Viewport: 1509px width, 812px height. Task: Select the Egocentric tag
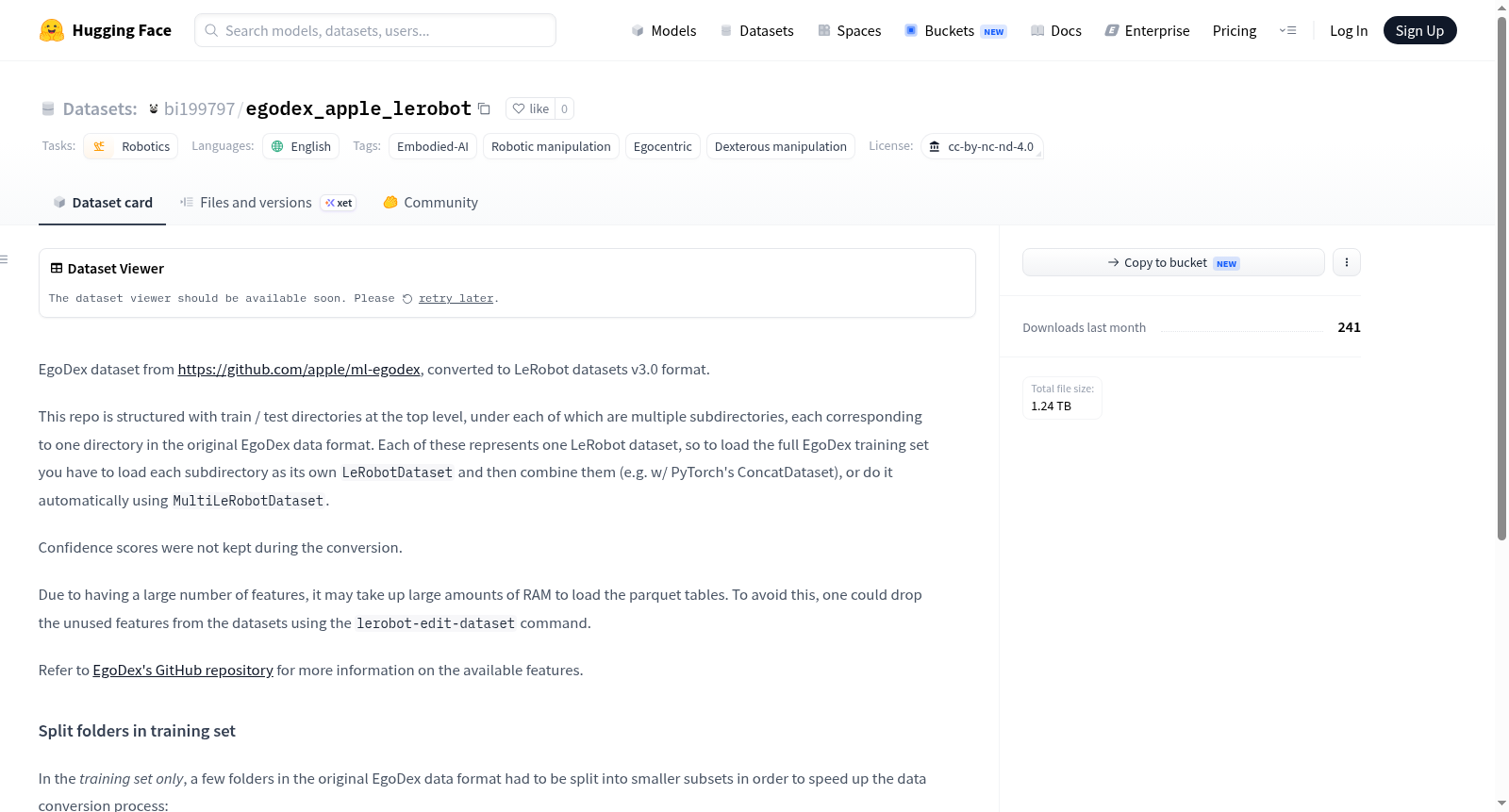coord(663,146)
